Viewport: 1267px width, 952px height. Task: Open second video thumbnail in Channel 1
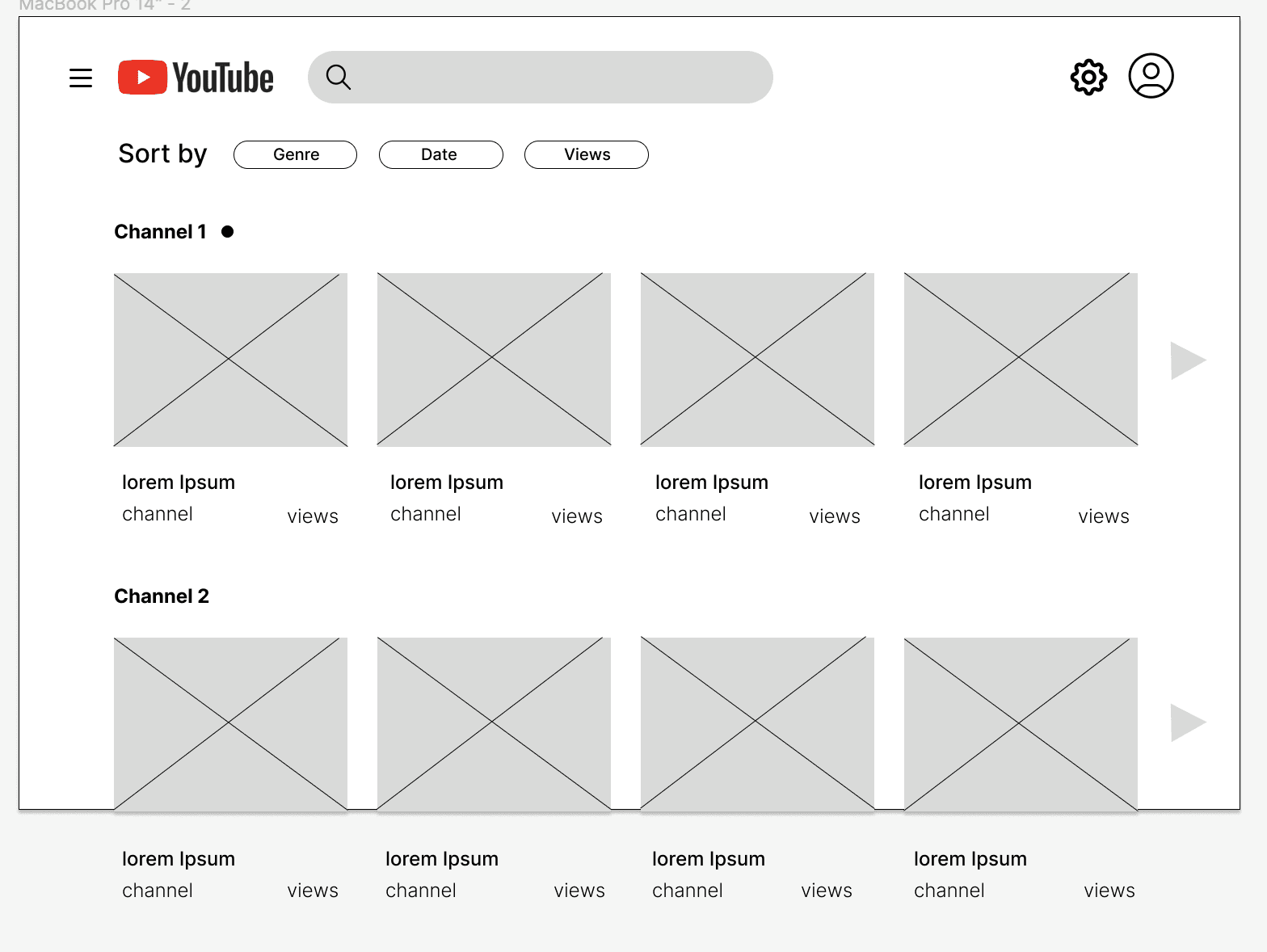(494, 360)
